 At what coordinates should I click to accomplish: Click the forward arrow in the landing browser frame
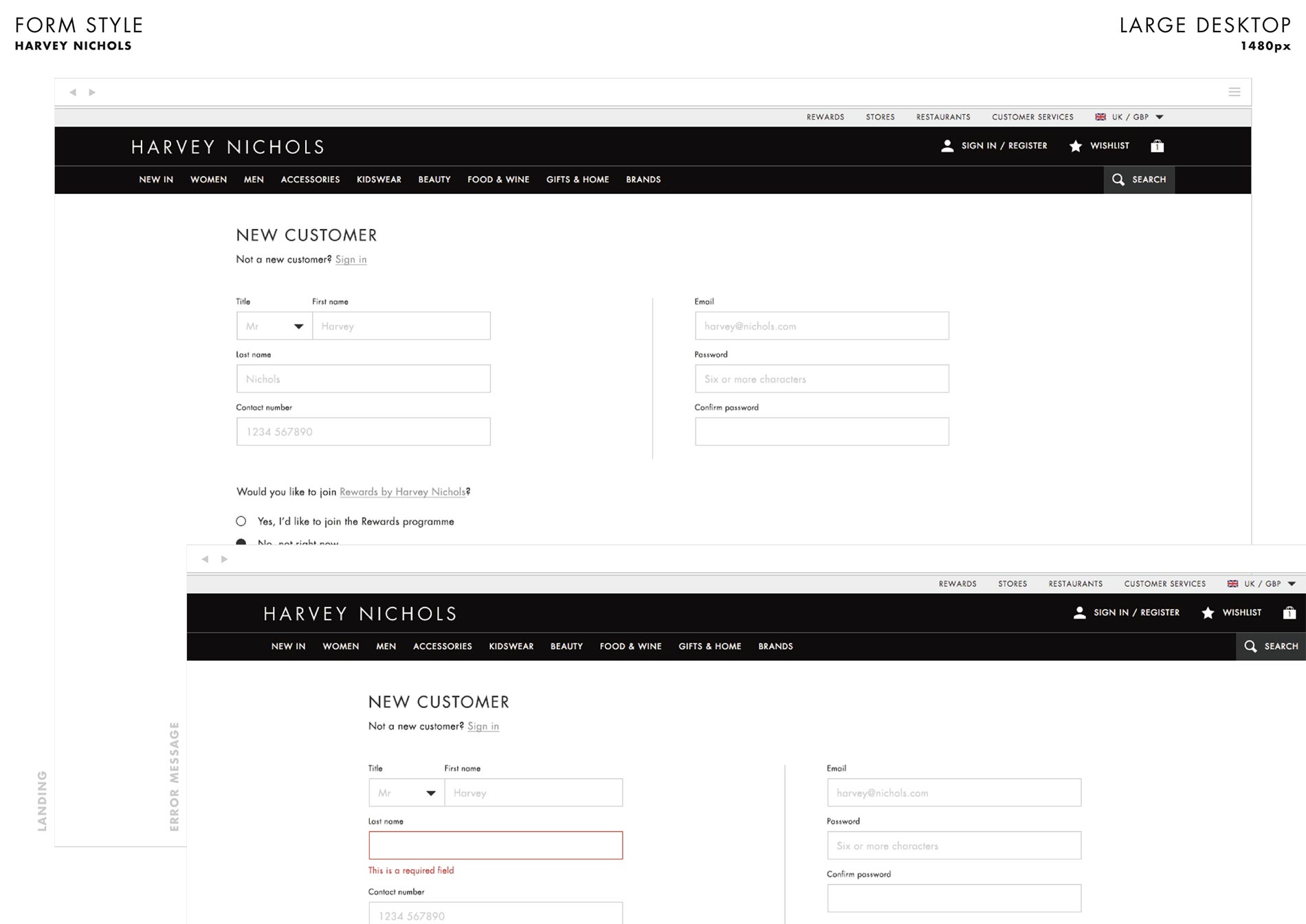[x=92, y=92]
